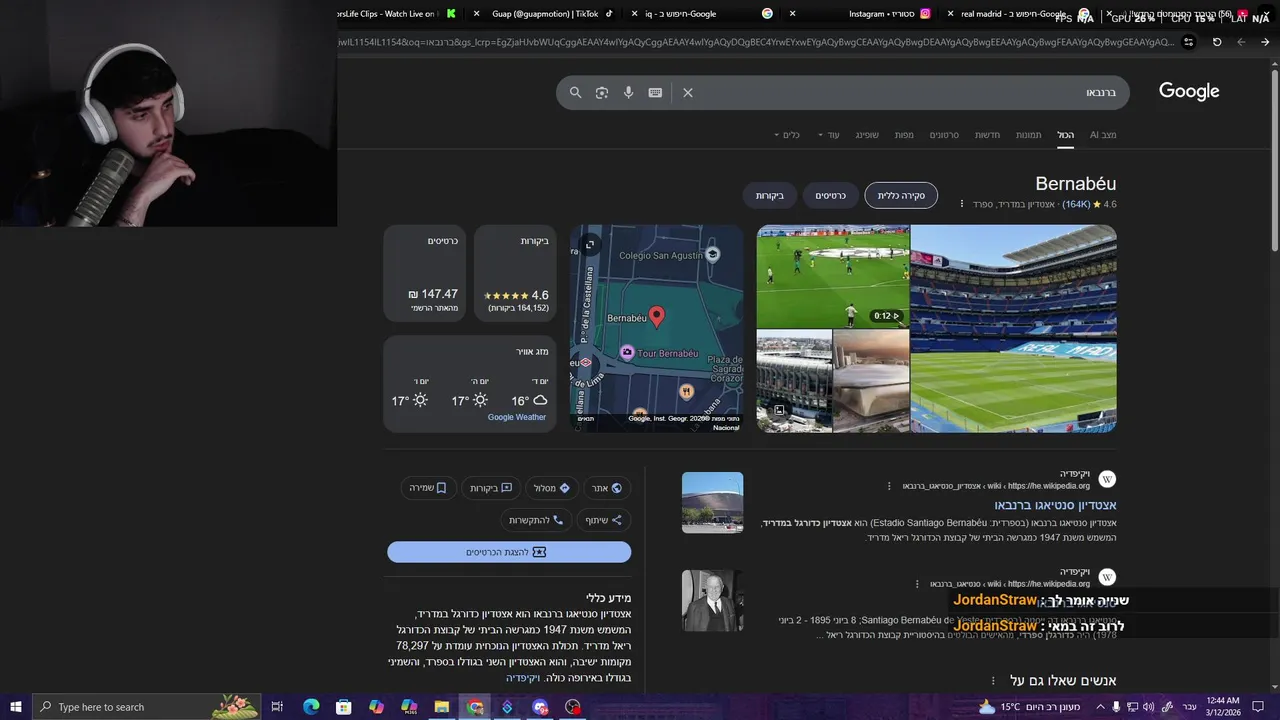1280x720 pixels.
Task: Close the Guap TikTok browser tab
Action: [x=477, y=14]
